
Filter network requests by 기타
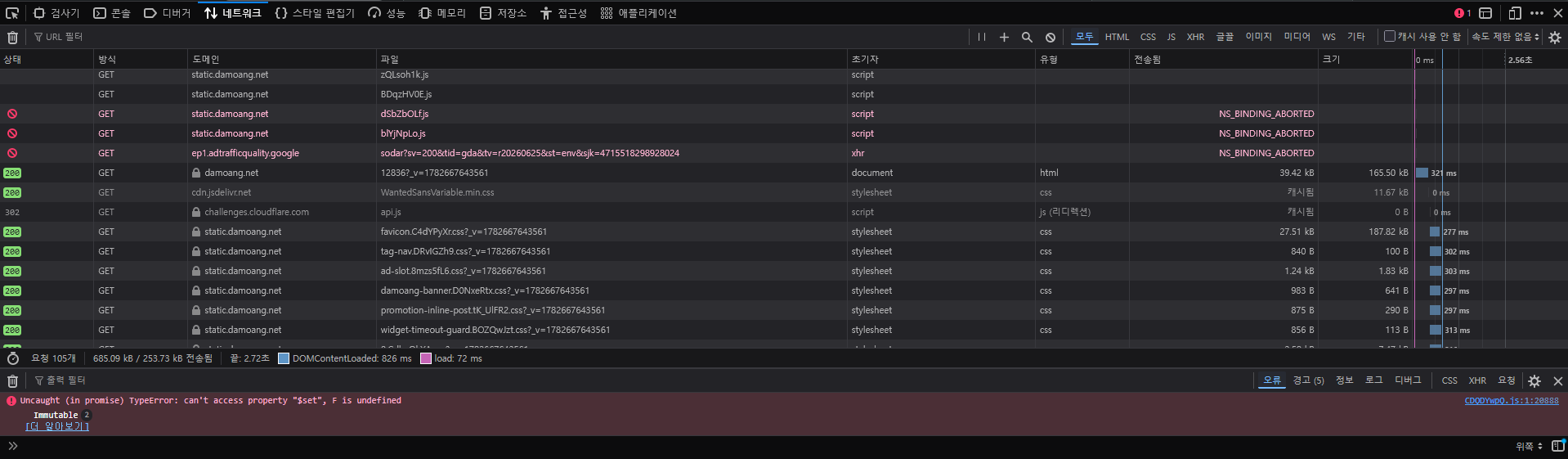1355,37
